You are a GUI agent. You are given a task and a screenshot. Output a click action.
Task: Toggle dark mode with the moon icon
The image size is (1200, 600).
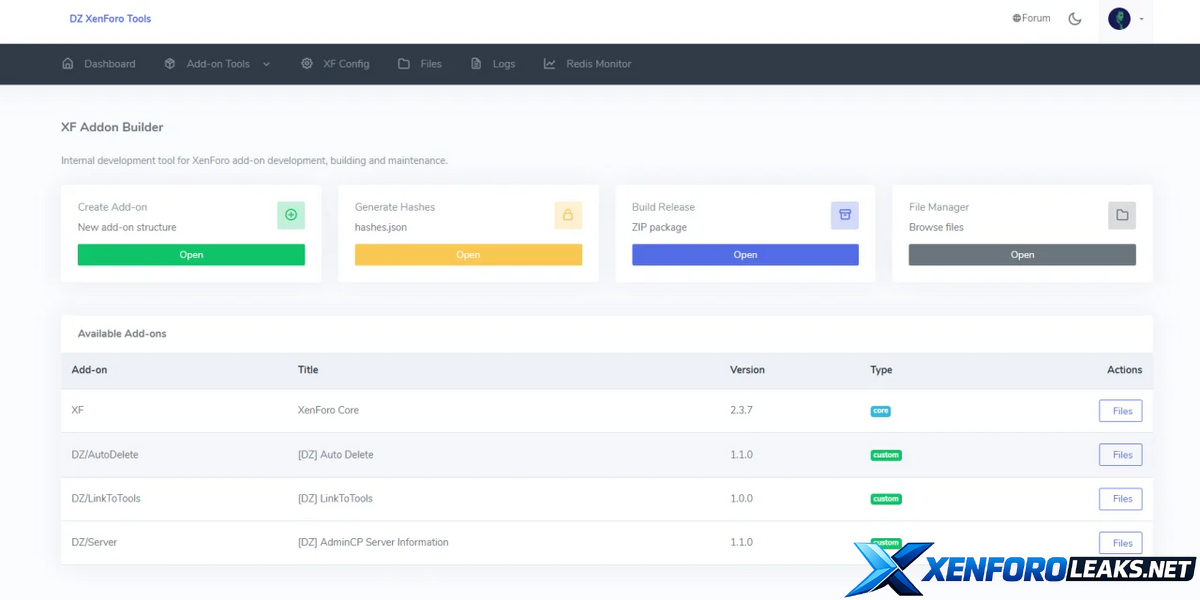pyautogui.click(x=1075, y=19)
